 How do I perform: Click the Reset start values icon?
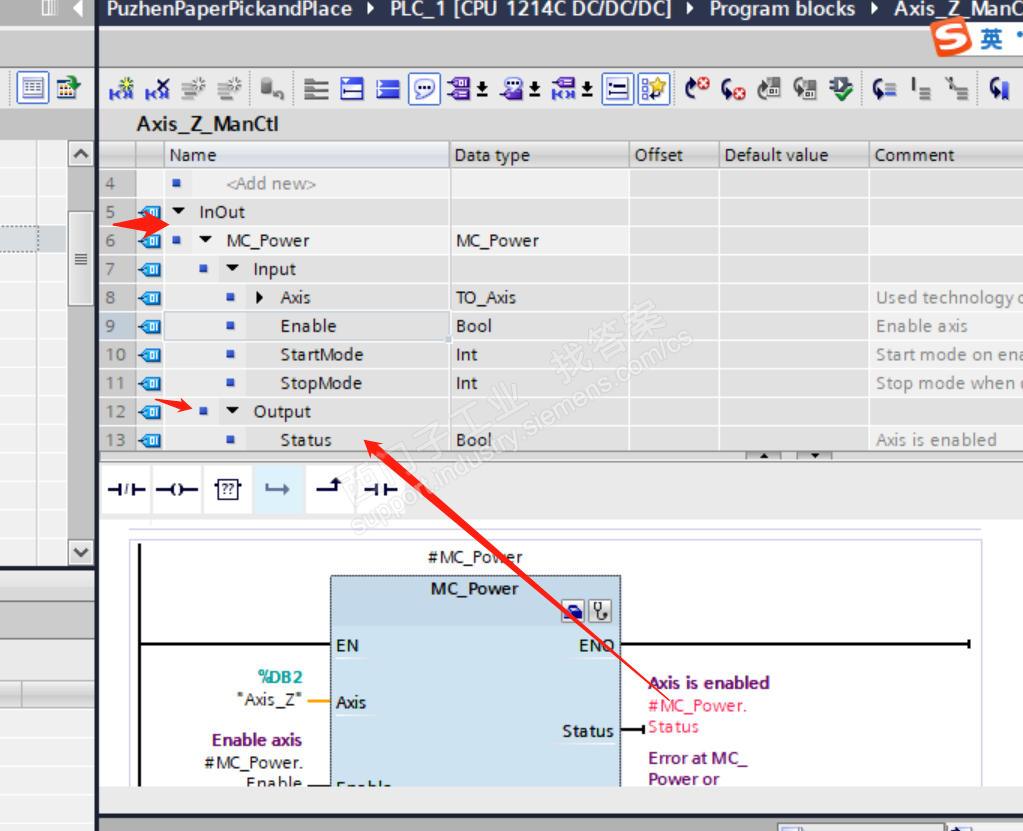coord(271,88)
